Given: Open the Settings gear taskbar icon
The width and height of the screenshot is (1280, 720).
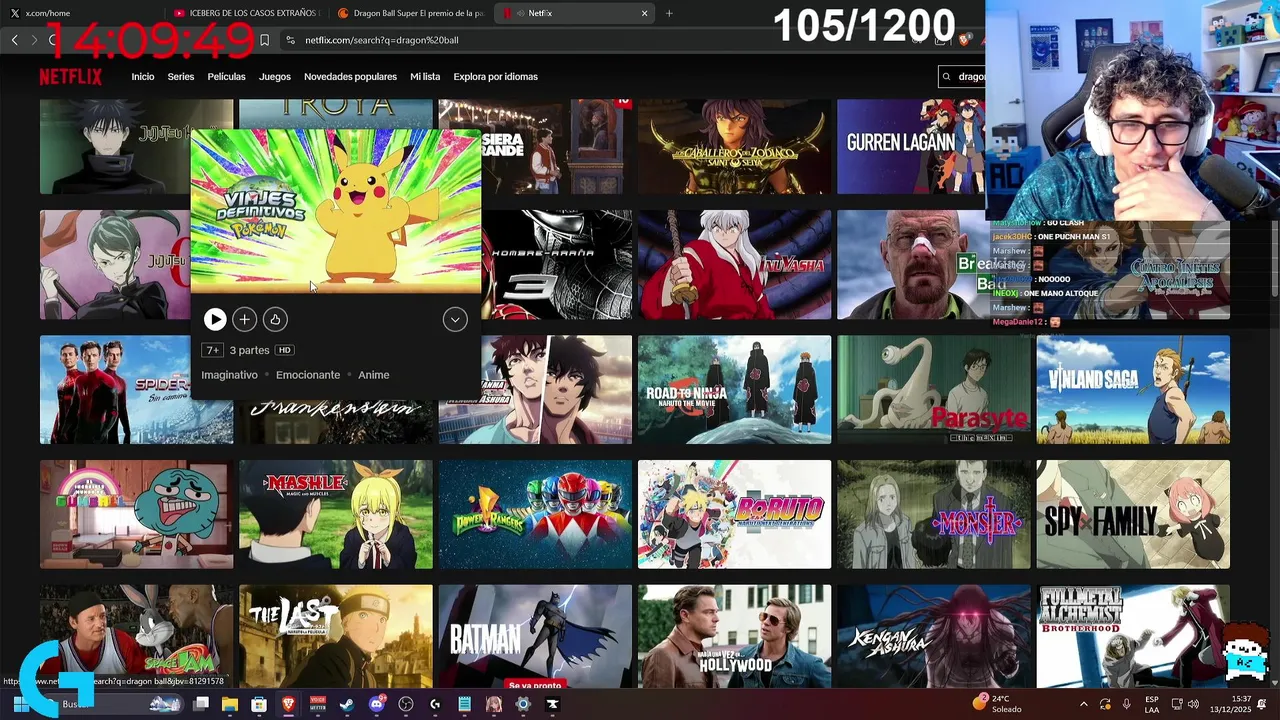Looking at the screenshot, I should pyautogui.click(x=522, y=704).
